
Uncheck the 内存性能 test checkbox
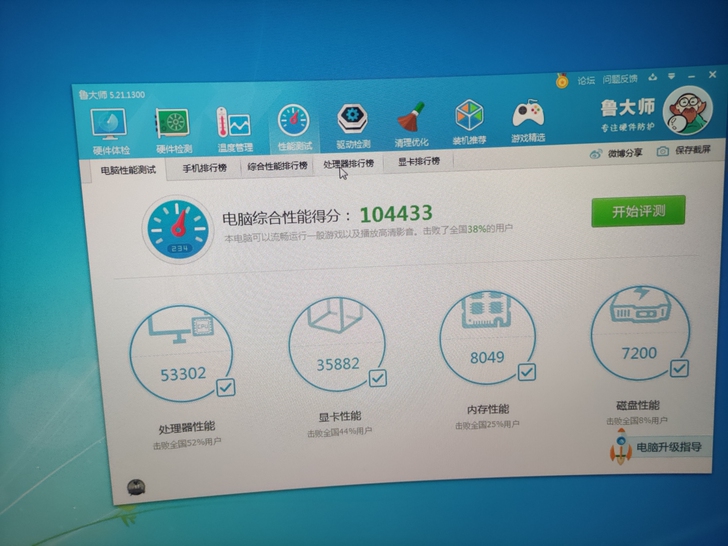[527, 372]
